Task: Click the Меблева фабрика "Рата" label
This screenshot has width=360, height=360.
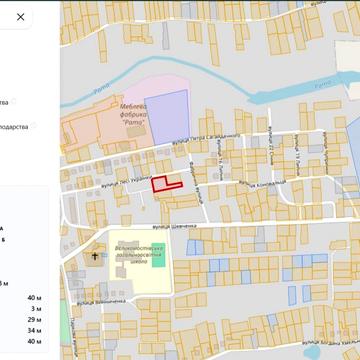Action: [133, 115]
